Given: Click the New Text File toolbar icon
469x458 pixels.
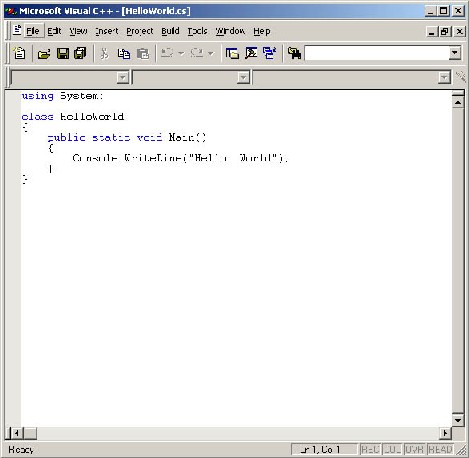Looking at the screenshot, I should [x=19, y=53].
